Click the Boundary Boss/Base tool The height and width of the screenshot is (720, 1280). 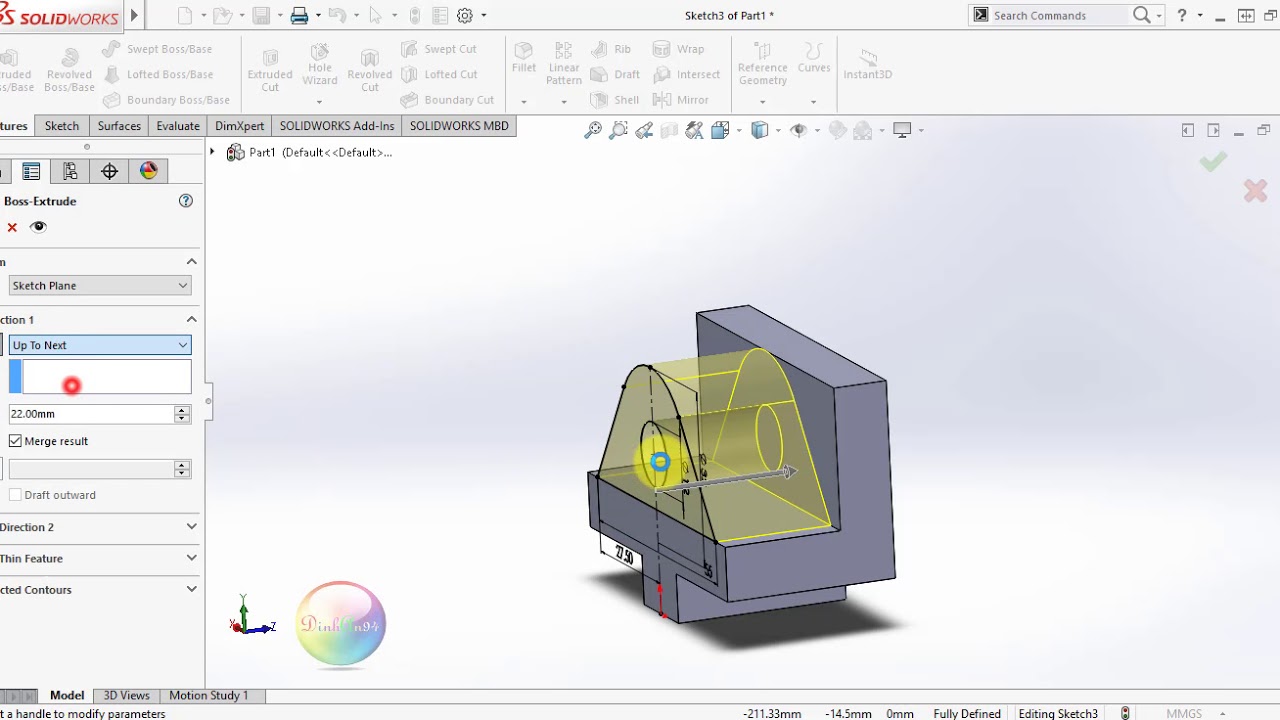pyautogui.click(x=165, y=100)
